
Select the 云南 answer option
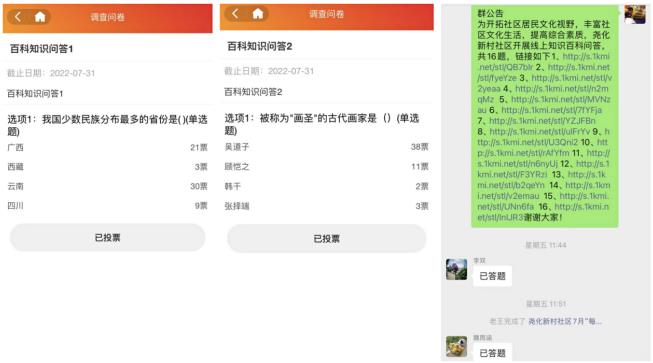coord(107,186)
